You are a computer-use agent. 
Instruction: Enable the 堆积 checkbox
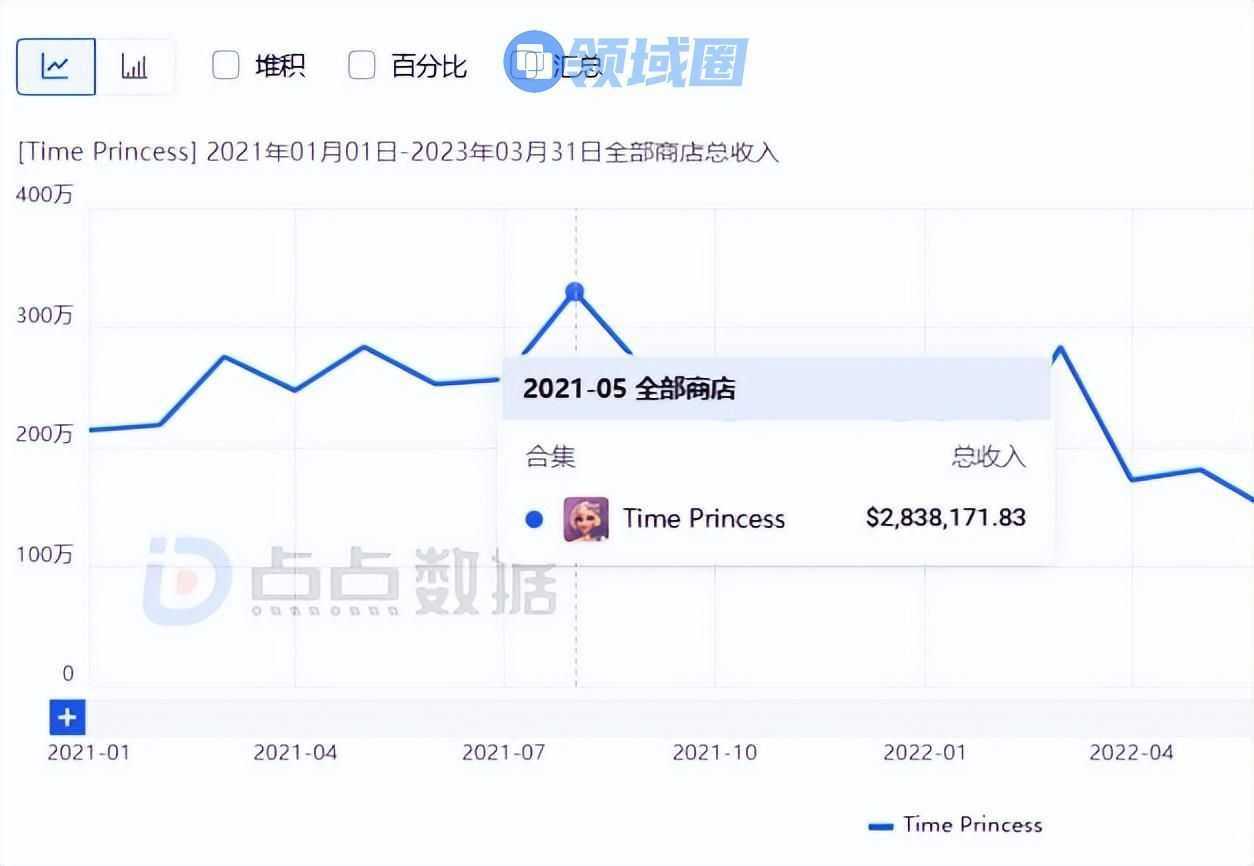[x=226, y=66]
